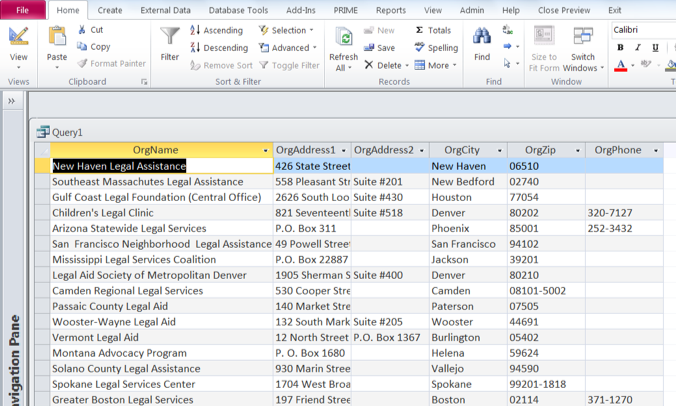The width and height of the screenshot is (676, 406).
Task: Switch to the Database Tools tab
Action: (x=238, y=10)
